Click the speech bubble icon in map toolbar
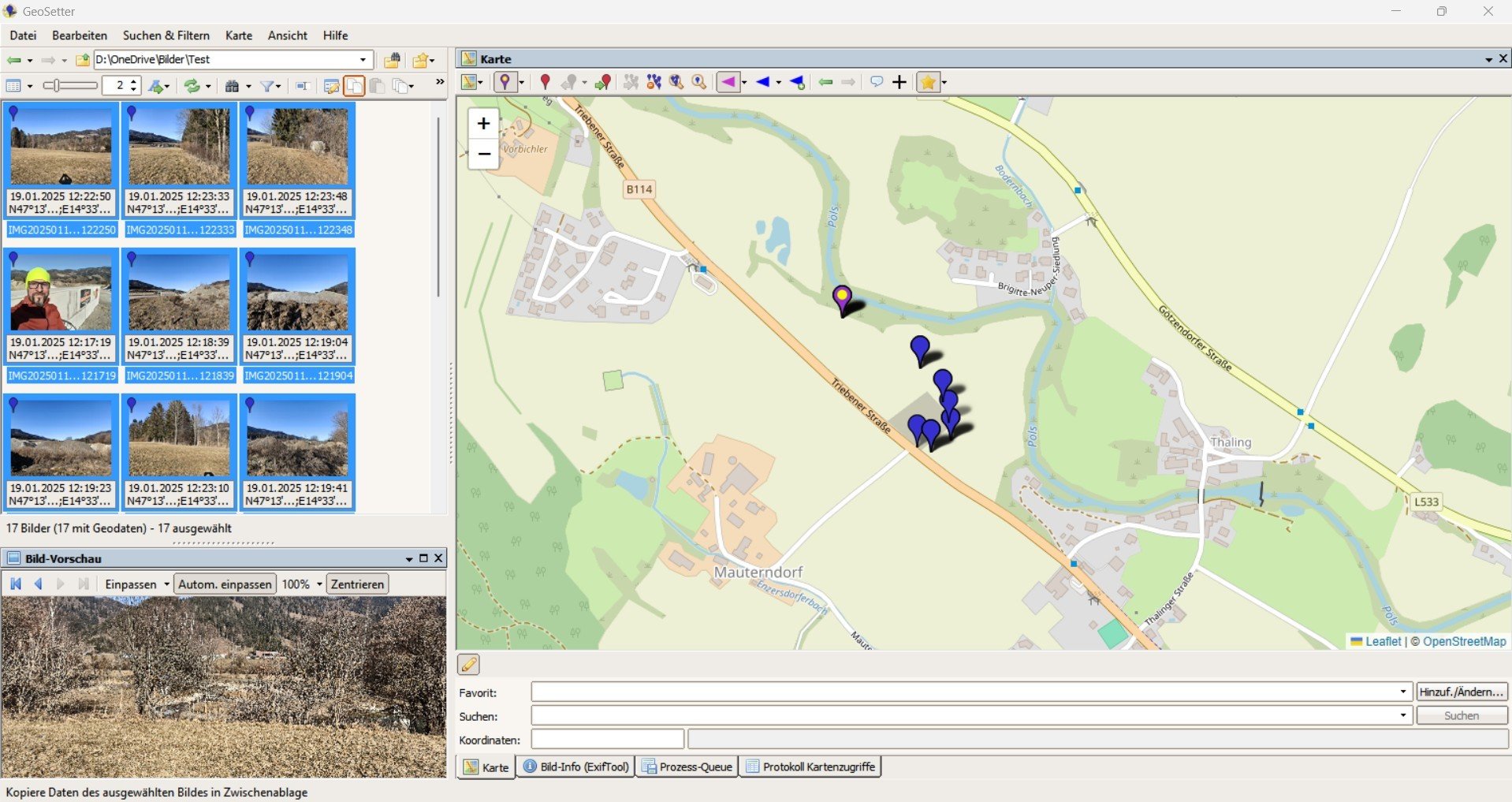Screen dimensions: 1512x802 pos(876,82)
